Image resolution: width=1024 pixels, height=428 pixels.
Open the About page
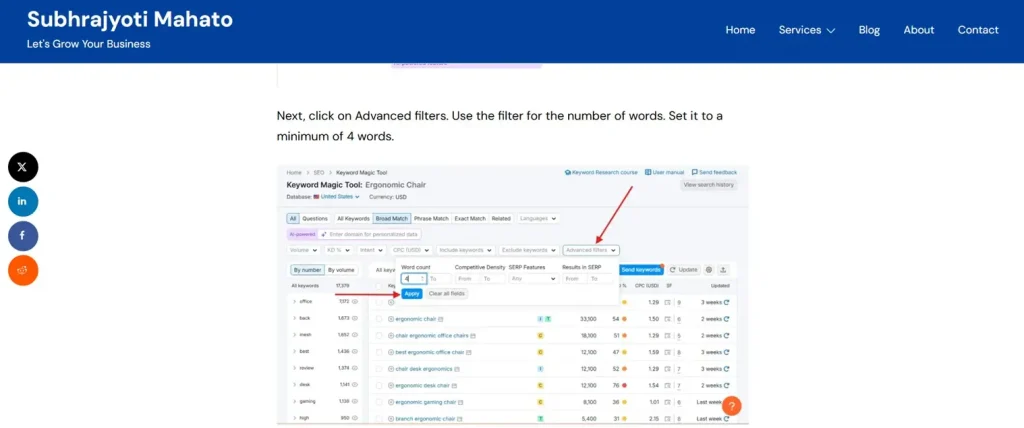pos(919,30)
